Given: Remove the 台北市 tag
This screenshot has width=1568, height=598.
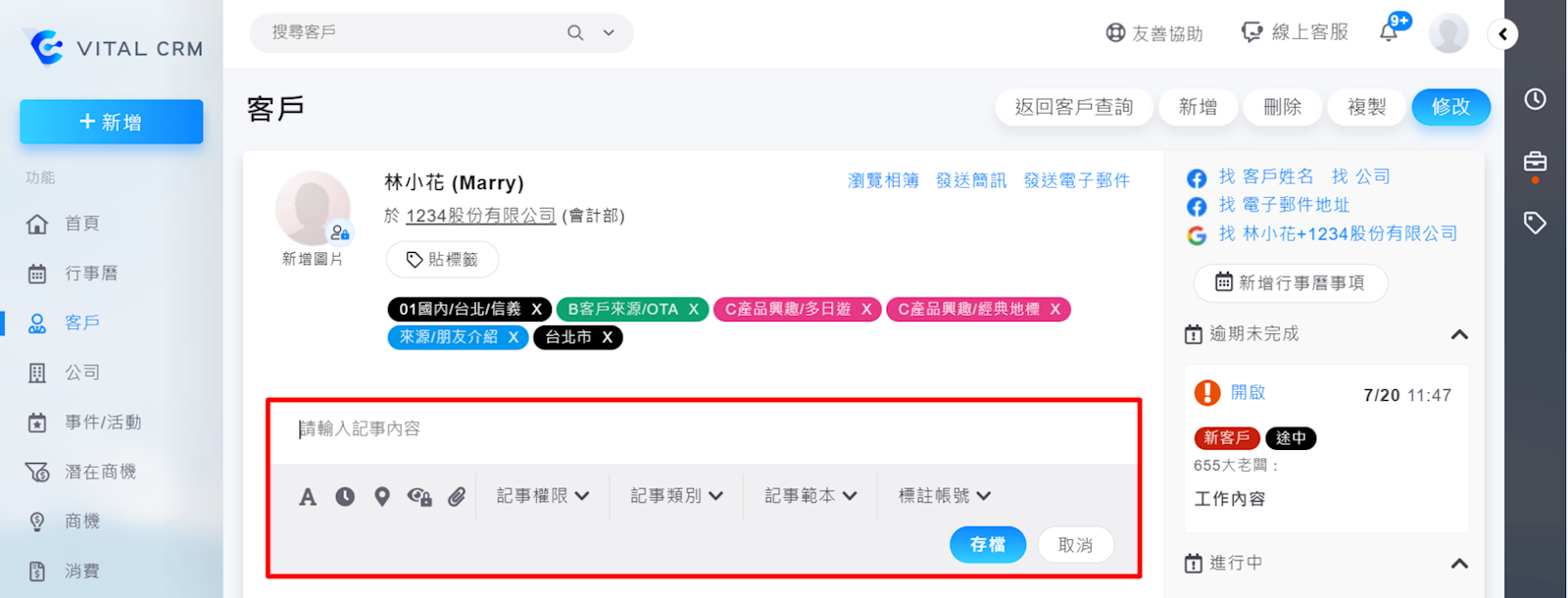Looking at the screenshot, I should point(608,337).
